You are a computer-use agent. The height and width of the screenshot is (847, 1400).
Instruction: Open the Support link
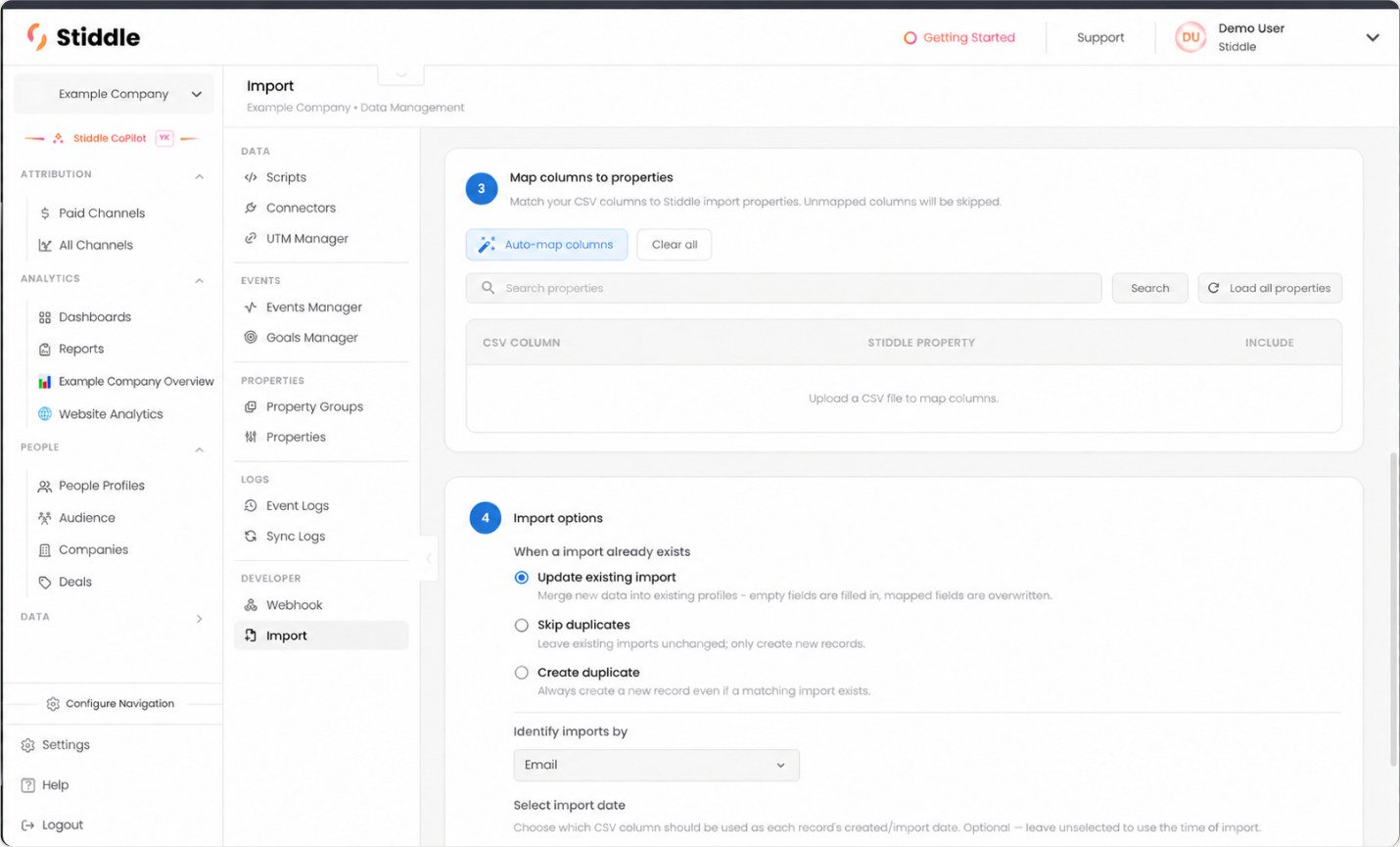(x=1100, y=37)
